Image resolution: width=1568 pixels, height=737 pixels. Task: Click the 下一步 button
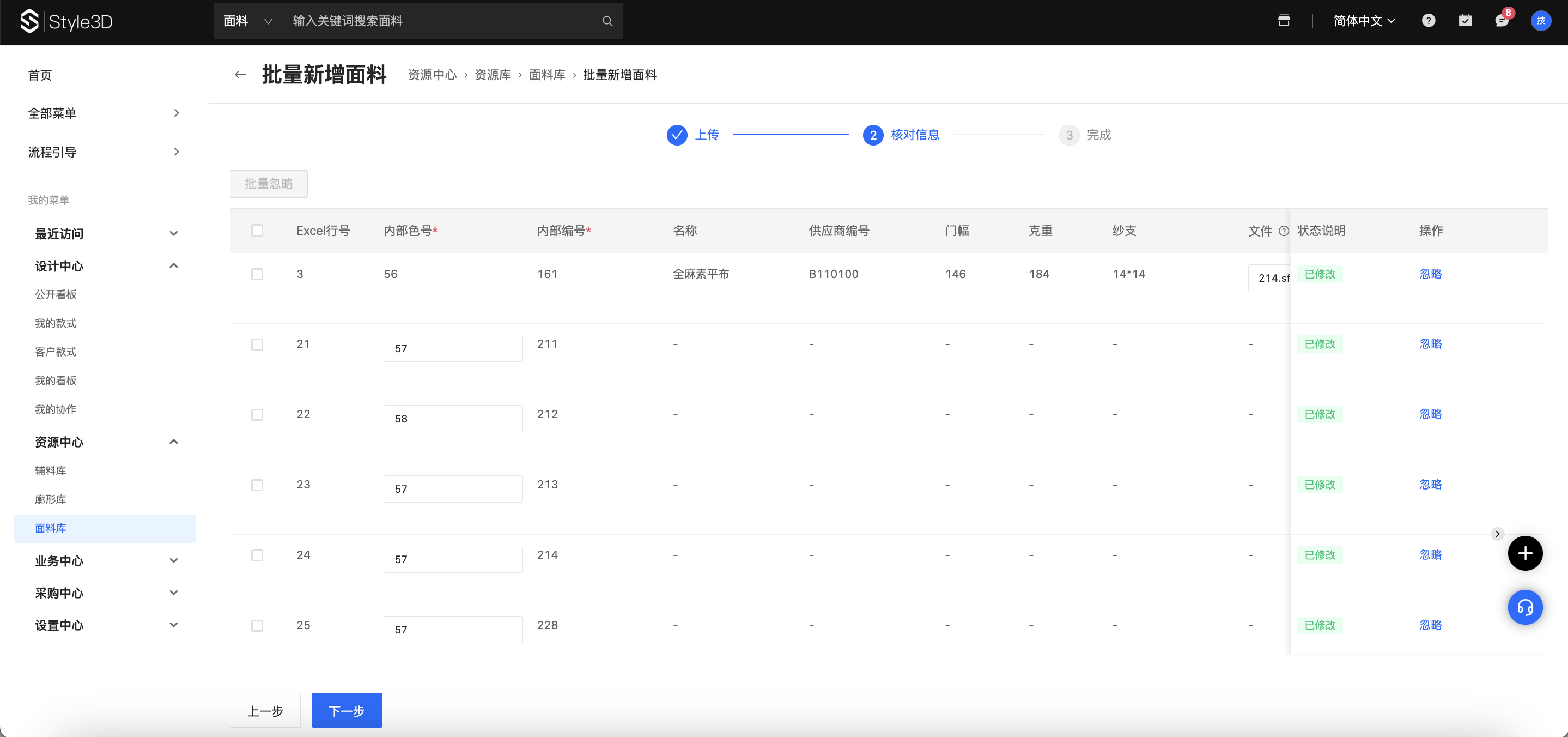click(347, 710)
